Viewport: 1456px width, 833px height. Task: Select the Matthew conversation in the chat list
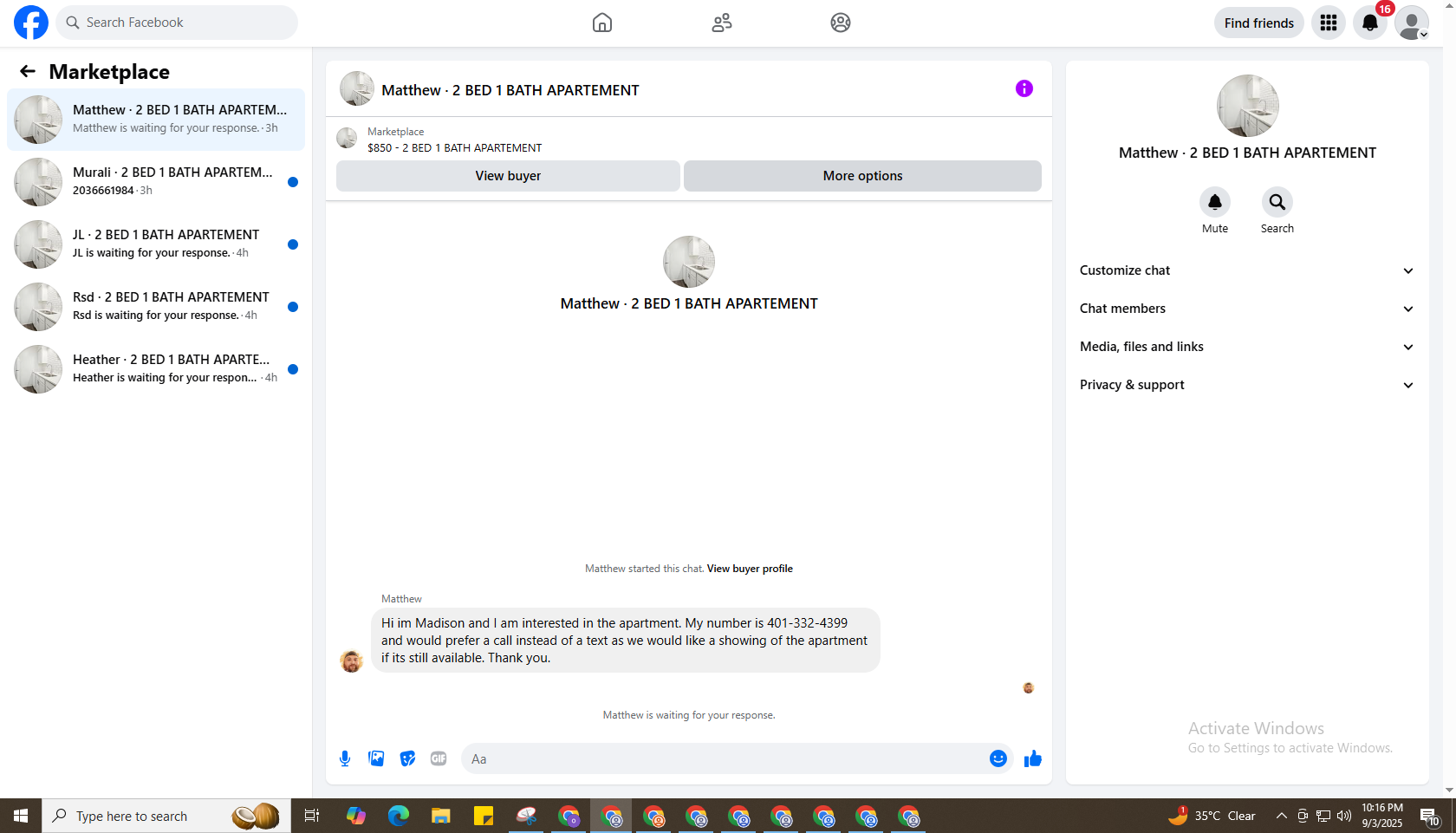point(156,120)
